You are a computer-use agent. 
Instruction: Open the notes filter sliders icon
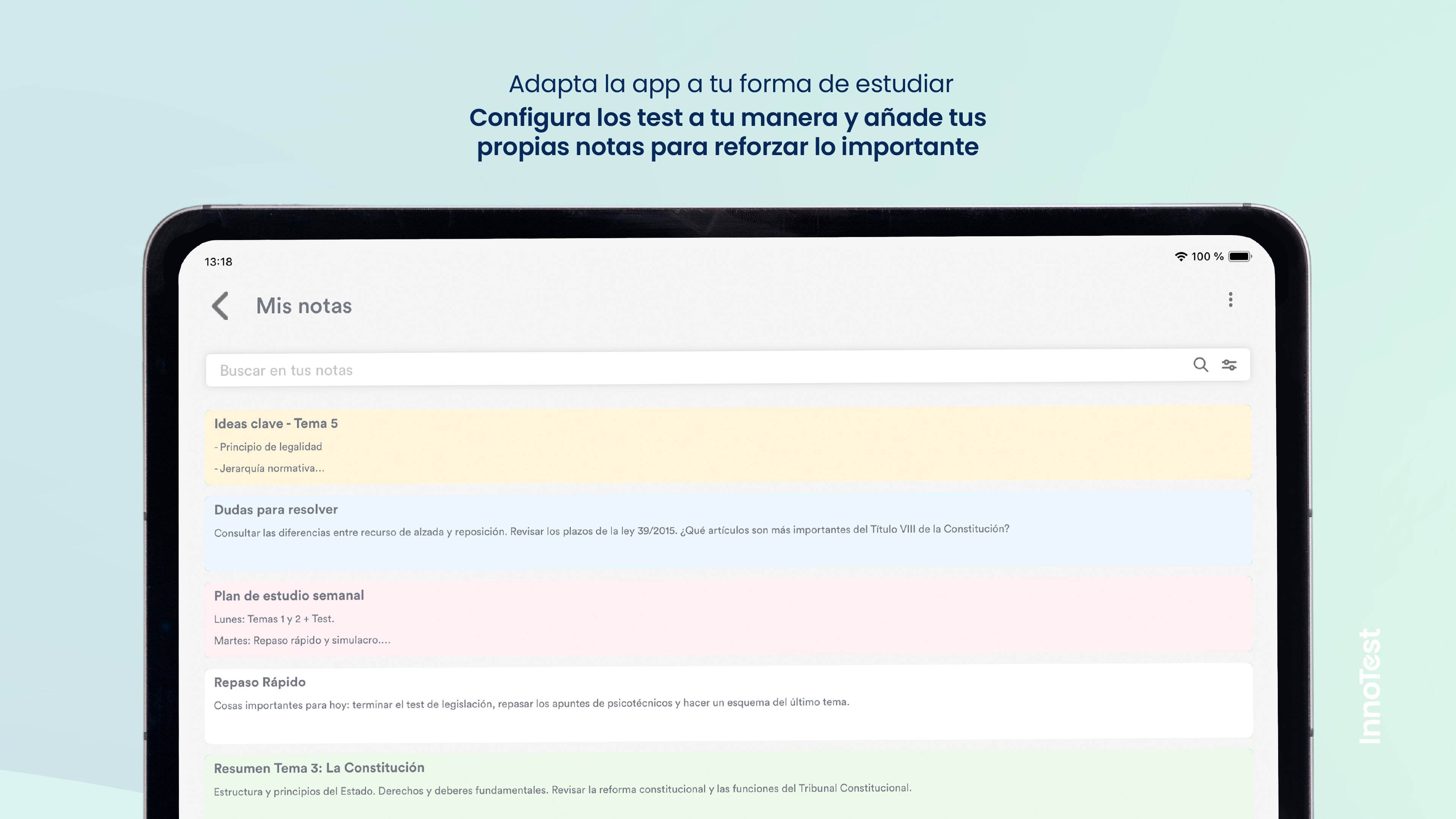(x=1229, y=365)
